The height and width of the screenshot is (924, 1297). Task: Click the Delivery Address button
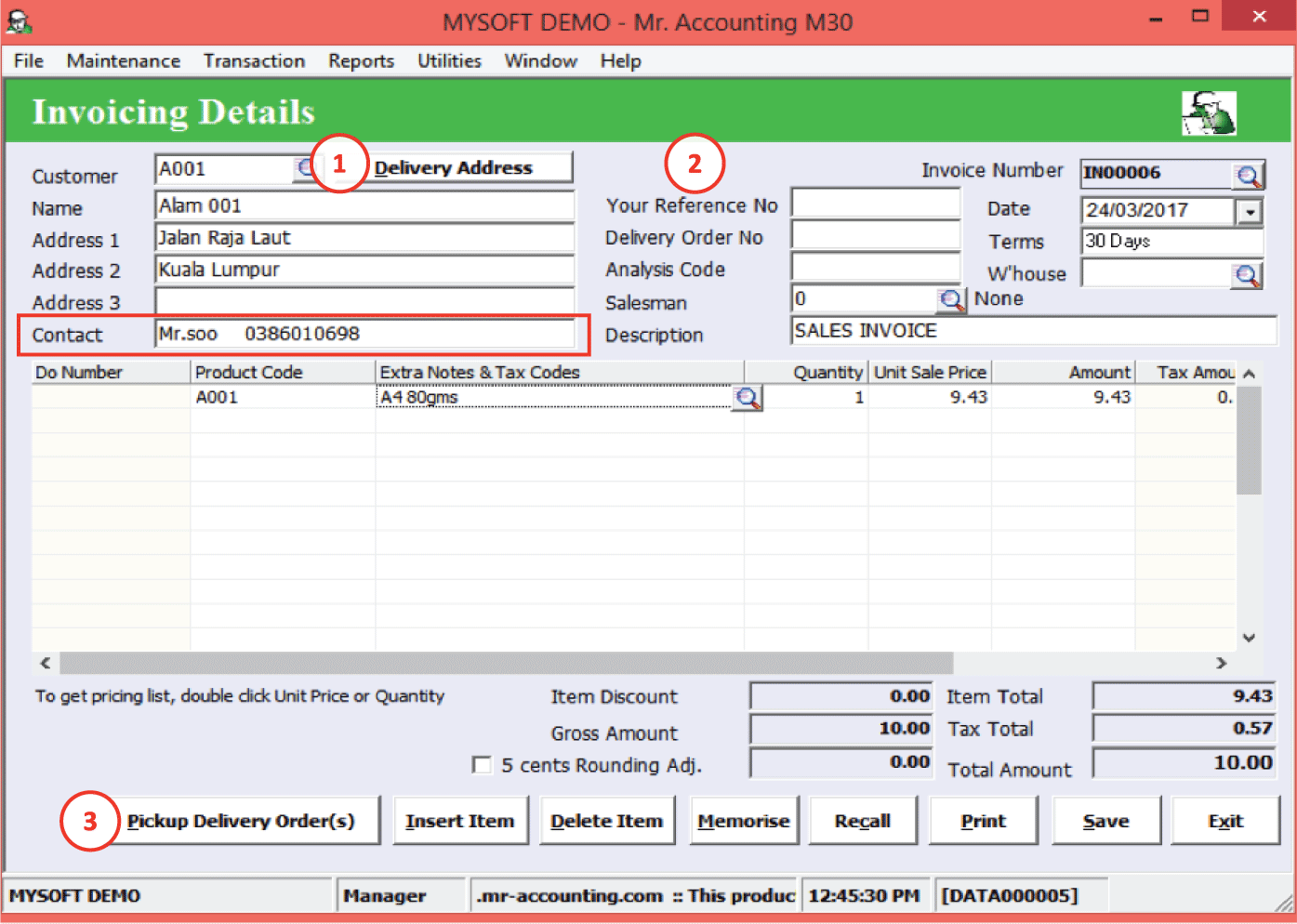454,168
